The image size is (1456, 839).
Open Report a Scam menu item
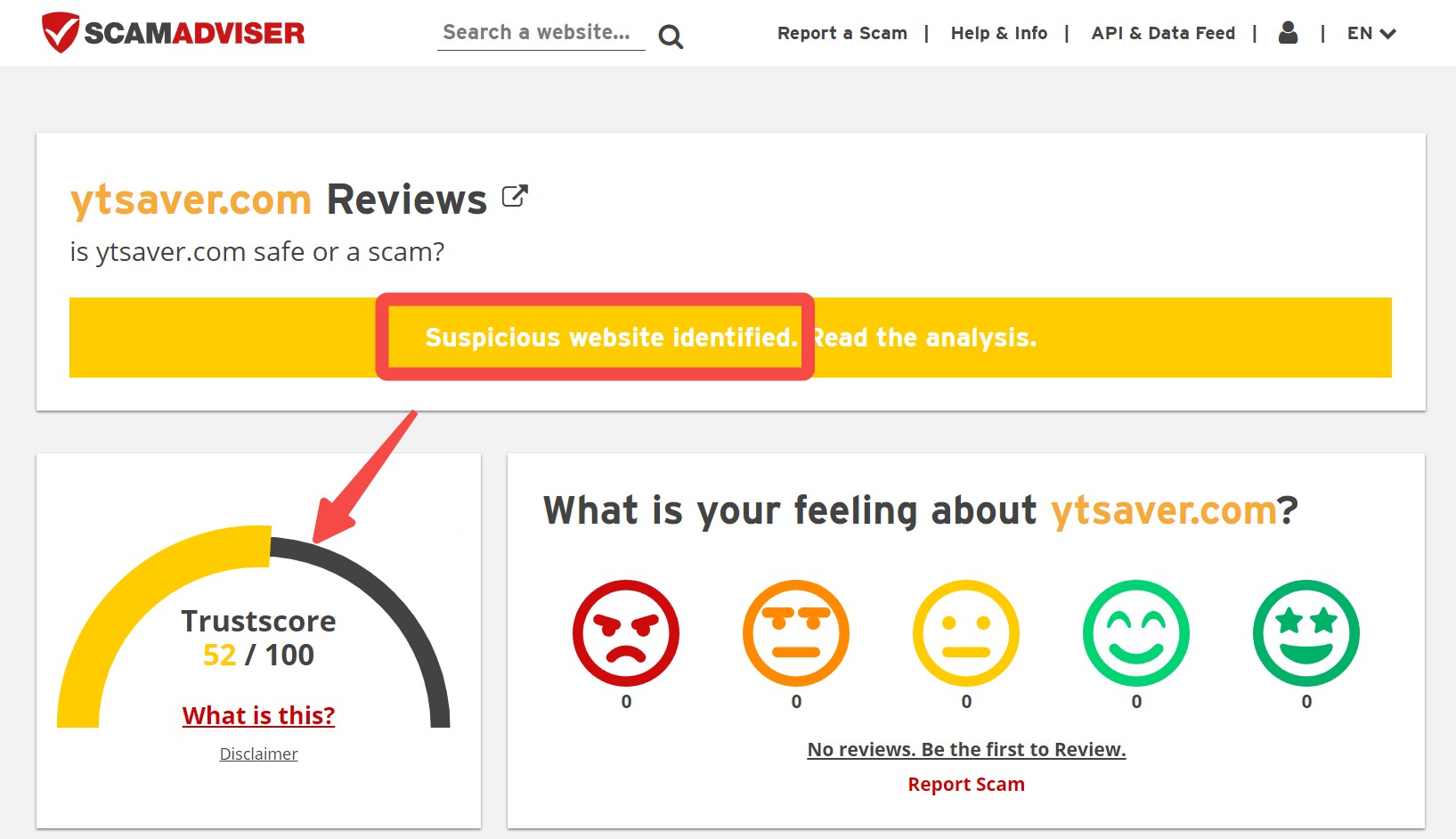click(x=842, y=34)
